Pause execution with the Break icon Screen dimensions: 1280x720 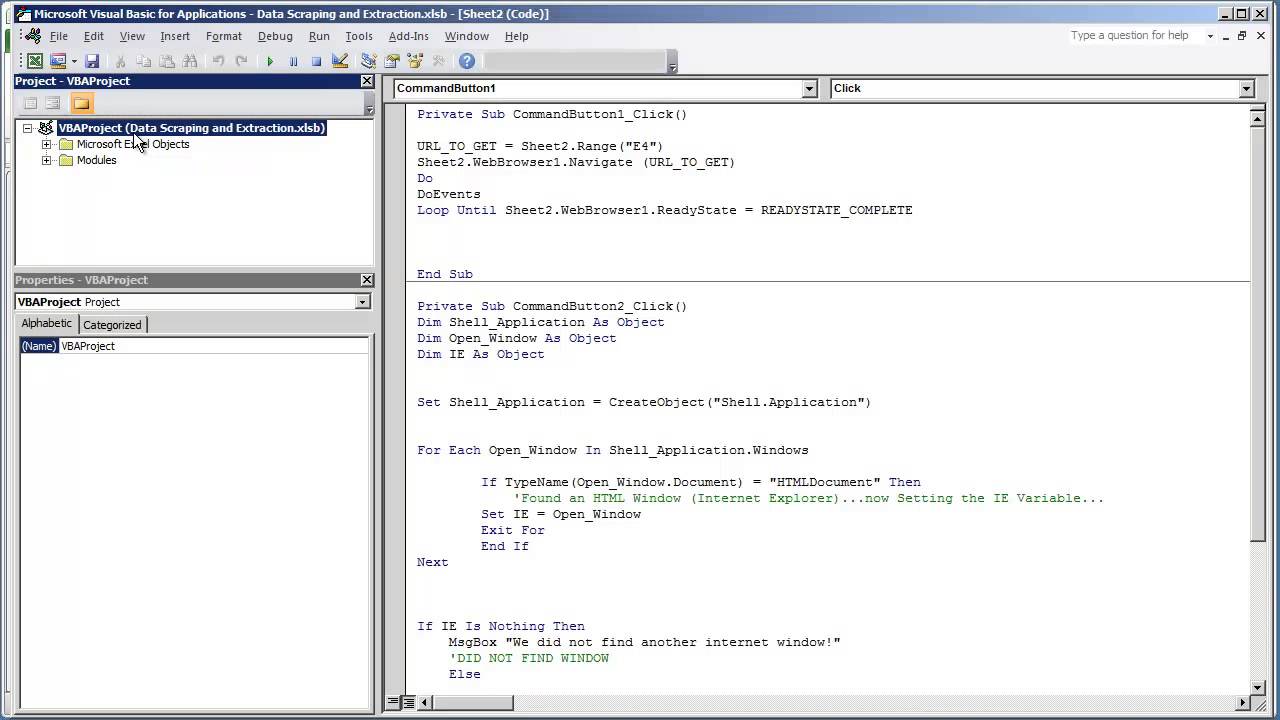[x=293, y=61]
